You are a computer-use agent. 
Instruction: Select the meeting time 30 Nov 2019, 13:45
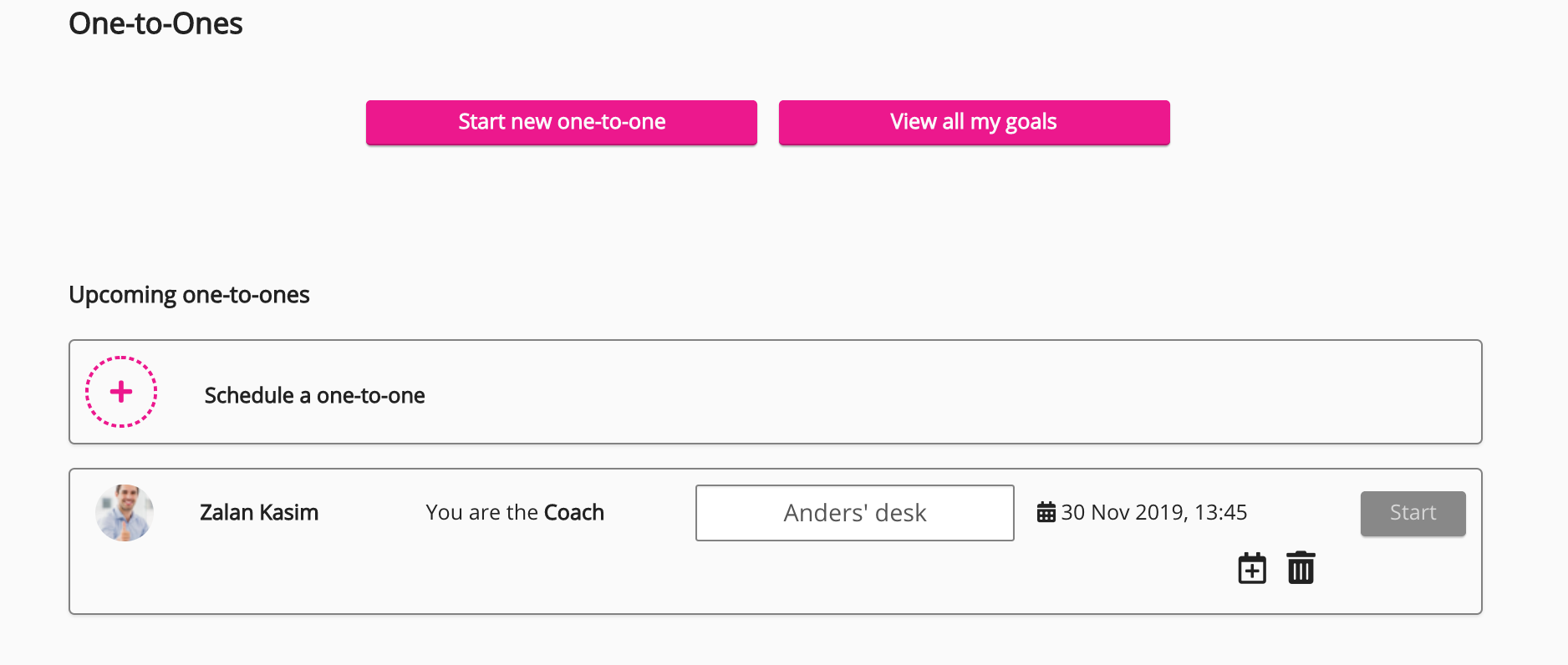tap(1153, 511)
